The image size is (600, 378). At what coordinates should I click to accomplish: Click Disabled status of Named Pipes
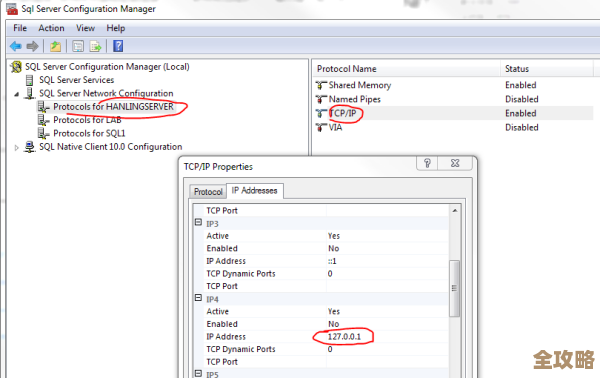(522, 99)
